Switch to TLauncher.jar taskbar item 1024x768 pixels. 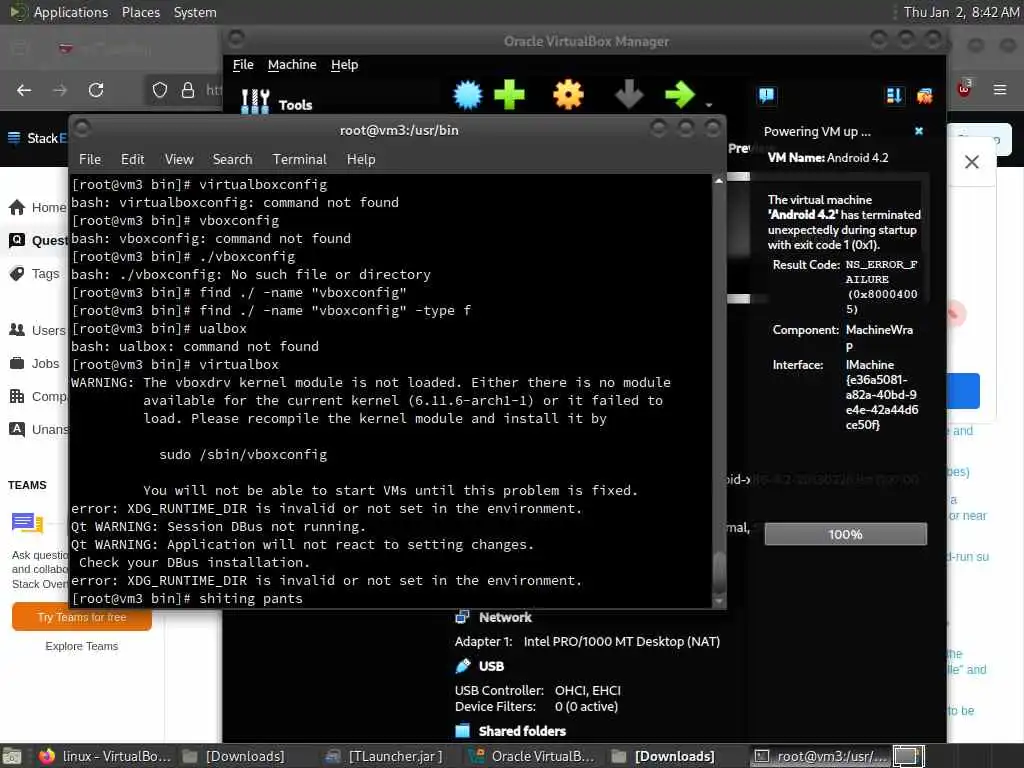click(x=385, y=756)
